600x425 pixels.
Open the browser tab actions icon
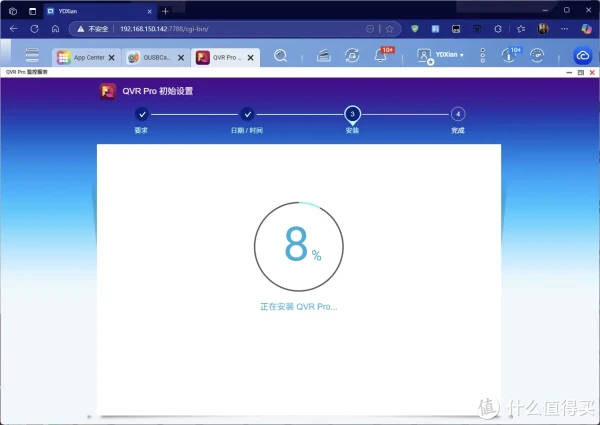coord(33,11)
